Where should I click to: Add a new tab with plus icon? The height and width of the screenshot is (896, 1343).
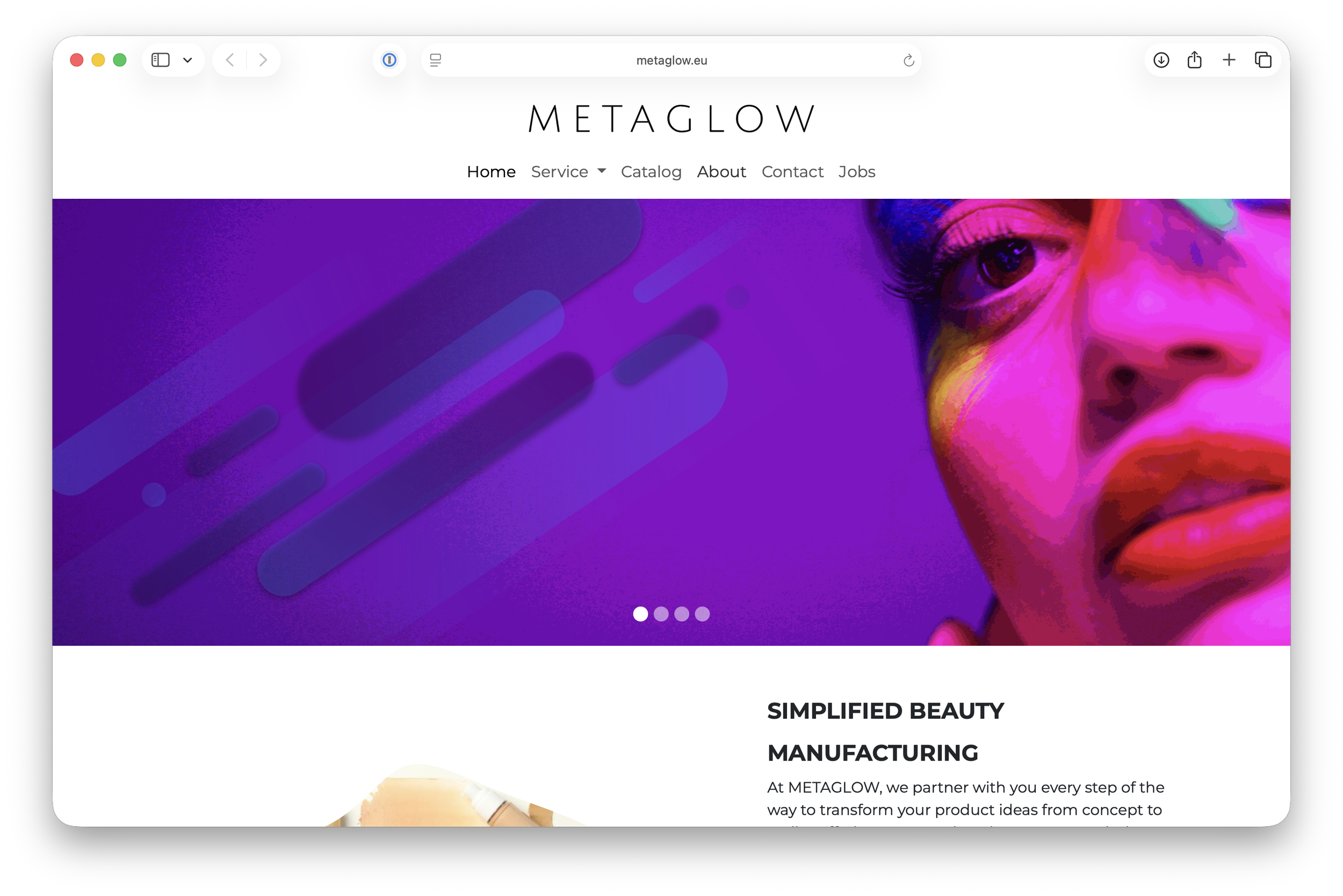point(1229,60)
